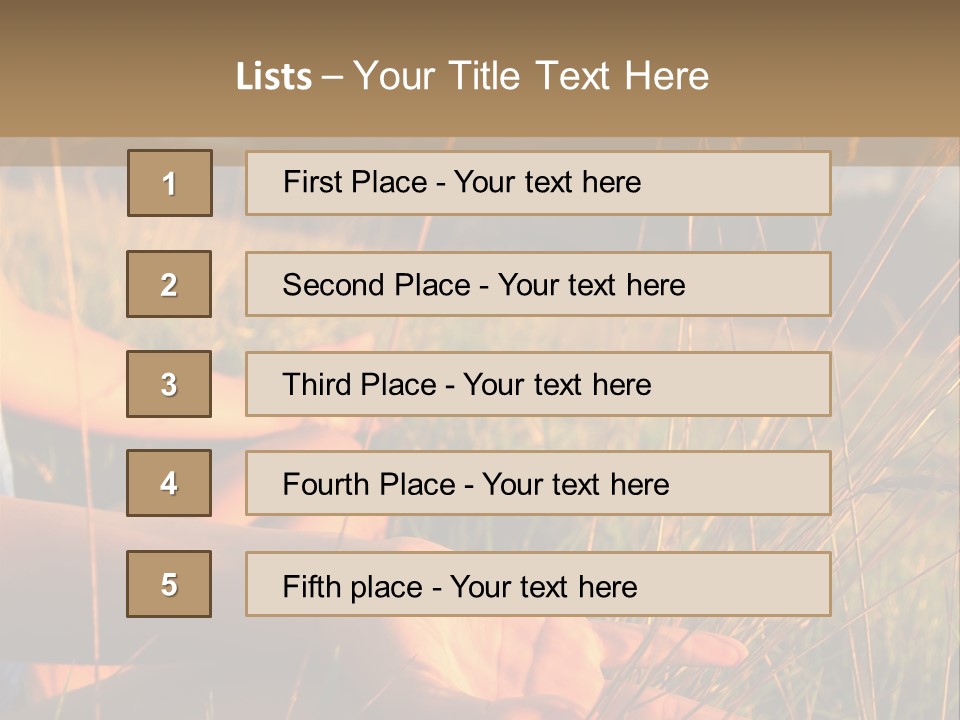
Task: Select the number 2 box
Action: click(169, 284)
